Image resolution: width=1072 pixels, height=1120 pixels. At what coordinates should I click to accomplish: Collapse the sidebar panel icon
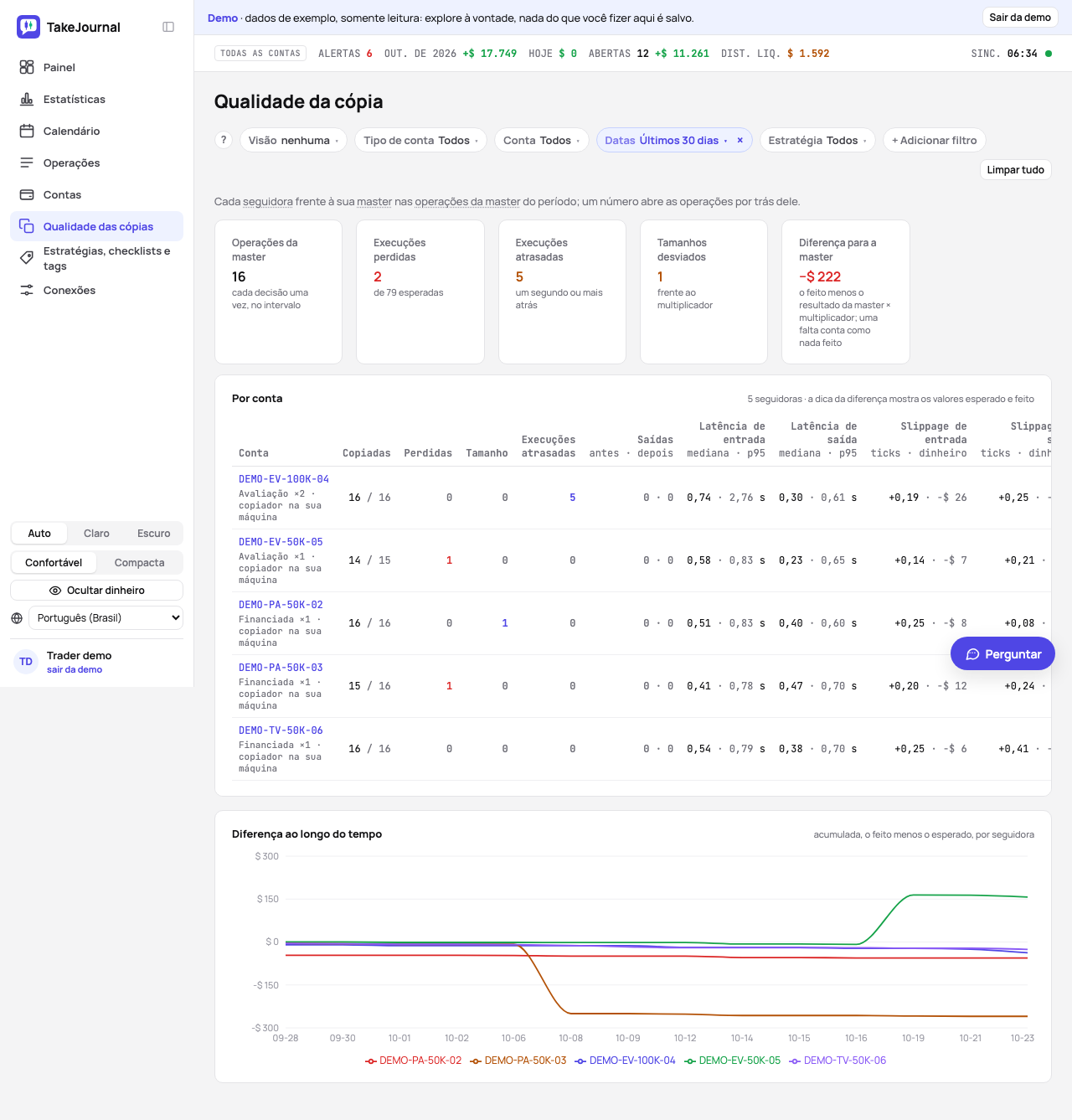(168, 27)
